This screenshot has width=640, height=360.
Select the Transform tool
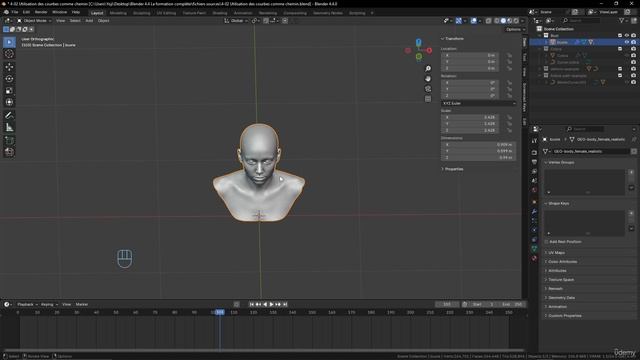pyautogui.click(x=9, y=102)
